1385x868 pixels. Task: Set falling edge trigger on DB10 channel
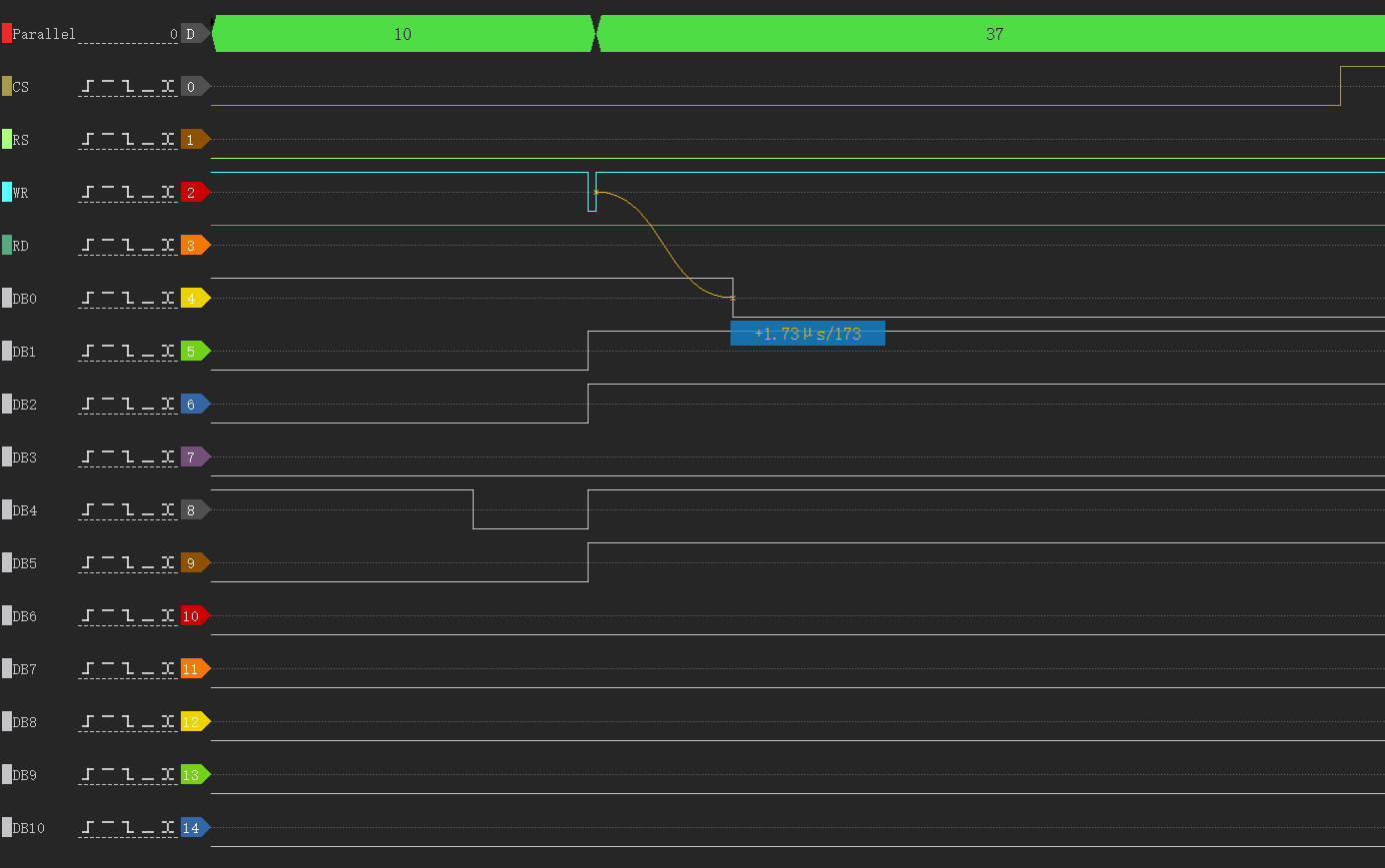point(128,827)
